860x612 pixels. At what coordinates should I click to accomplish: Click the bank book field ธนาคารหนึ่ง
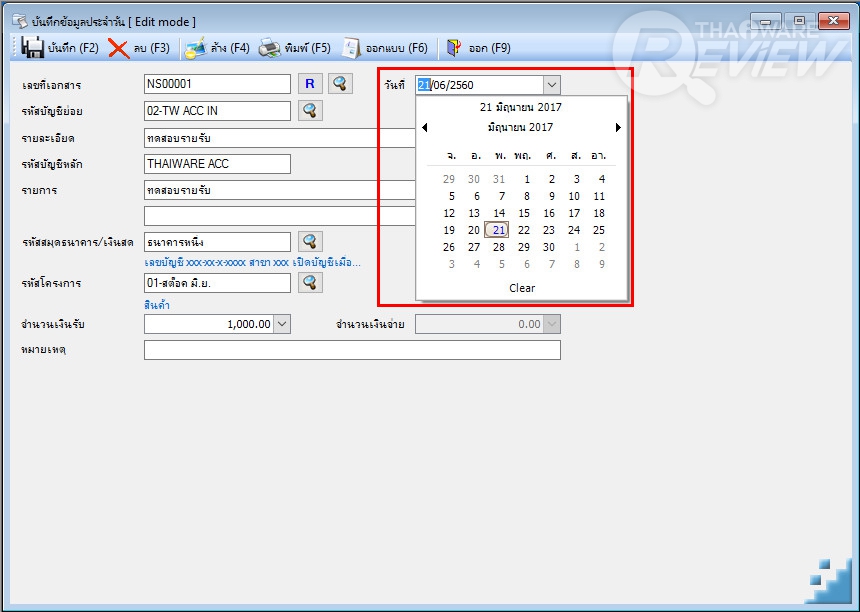217,242
